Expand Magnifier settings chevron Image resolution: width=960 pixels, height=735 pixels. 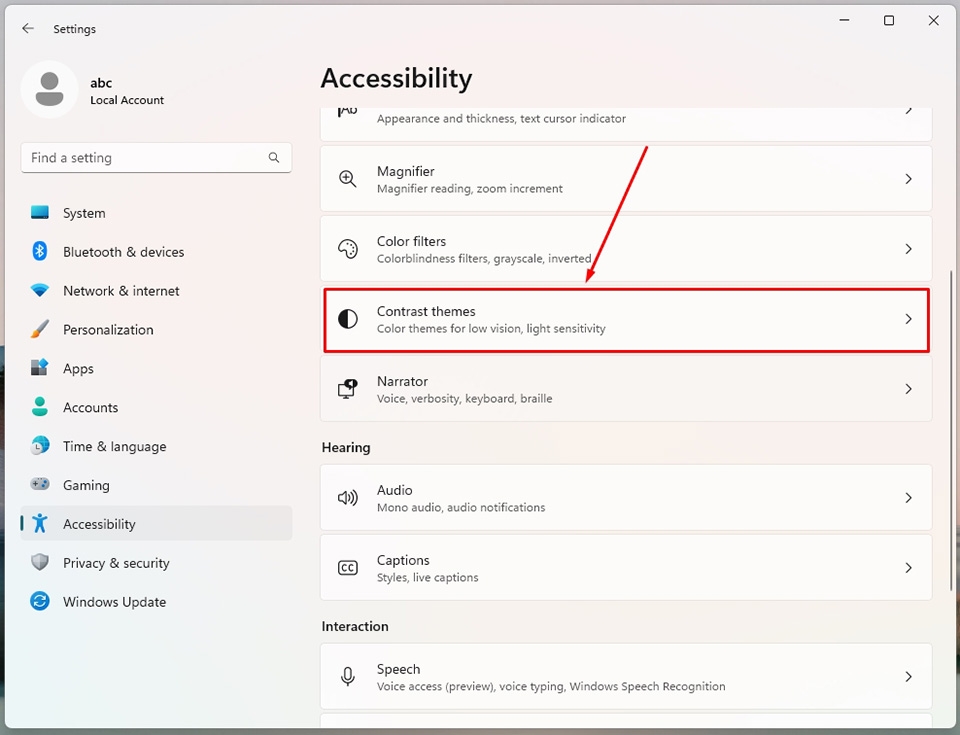click(x=909, y=179)
